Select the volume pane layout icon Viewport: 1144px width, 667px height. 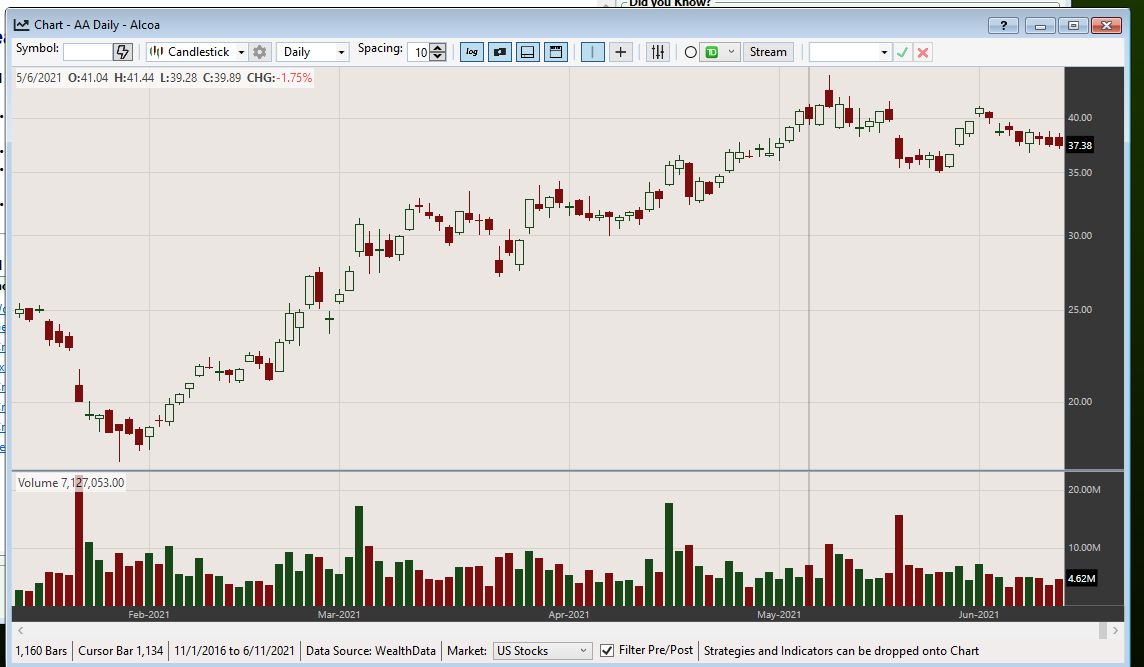click(527, 51)
